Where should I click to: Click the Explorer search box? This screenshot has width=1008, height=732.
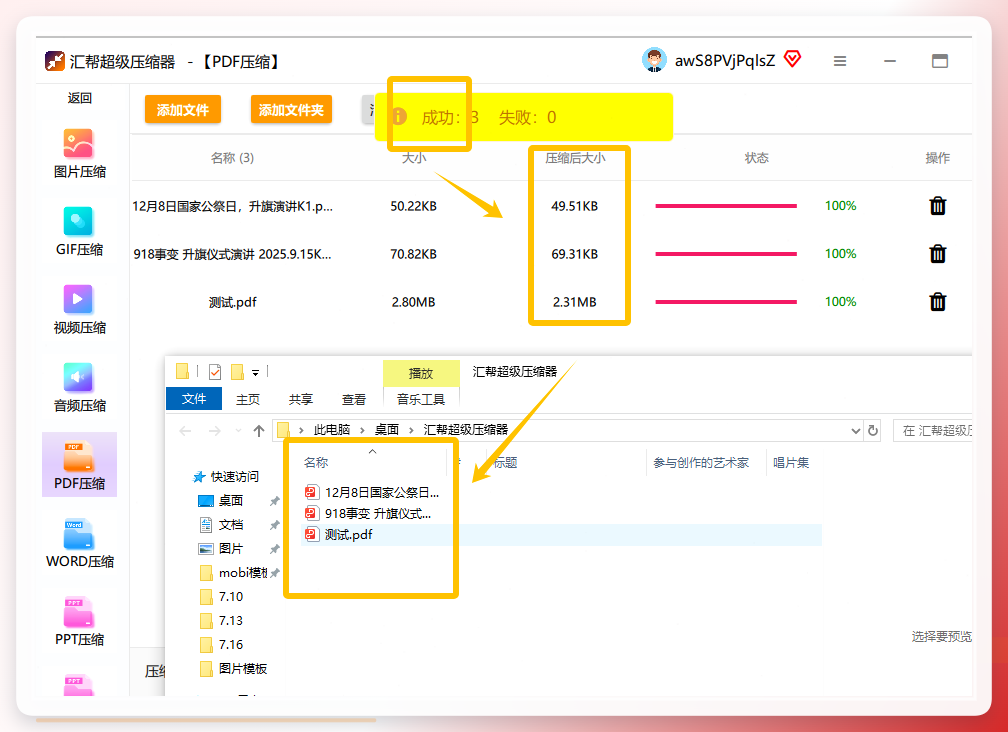pos(932,431)
